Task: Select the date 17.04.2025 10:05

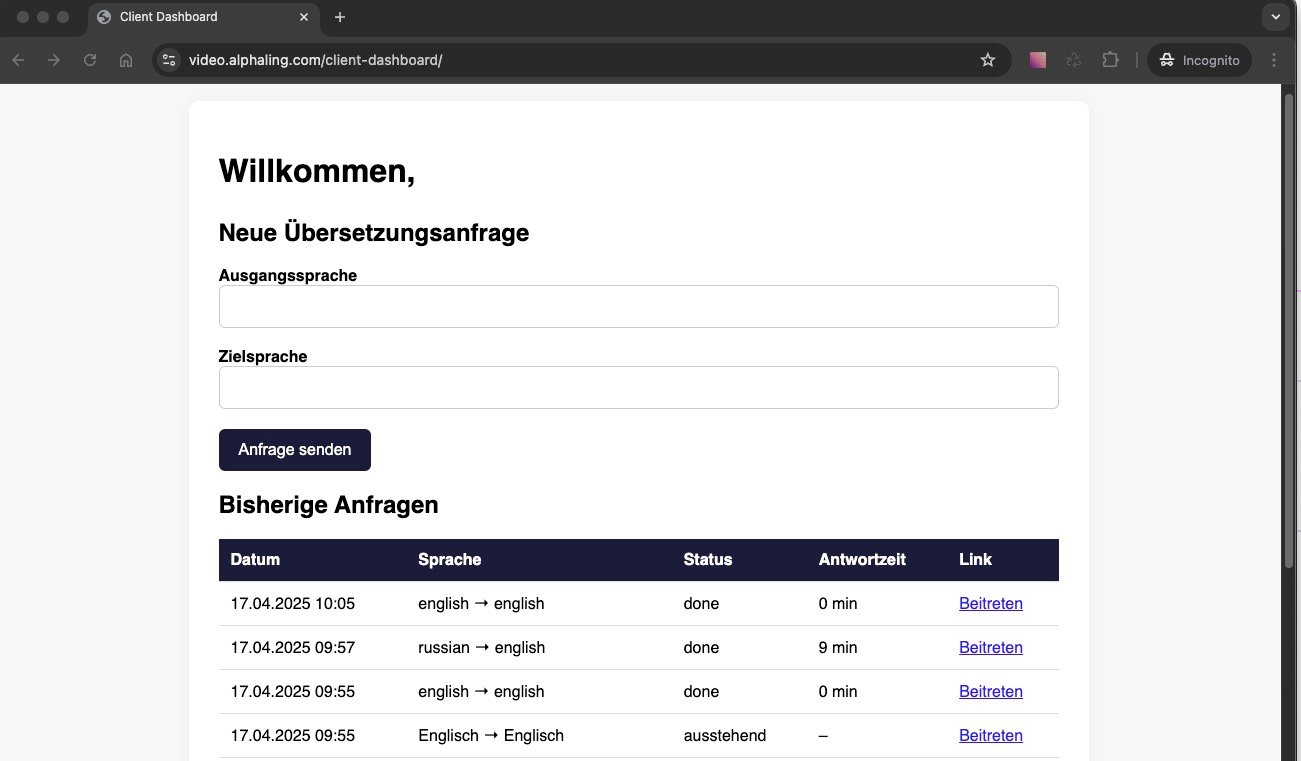Action: (x=292, y=603)
